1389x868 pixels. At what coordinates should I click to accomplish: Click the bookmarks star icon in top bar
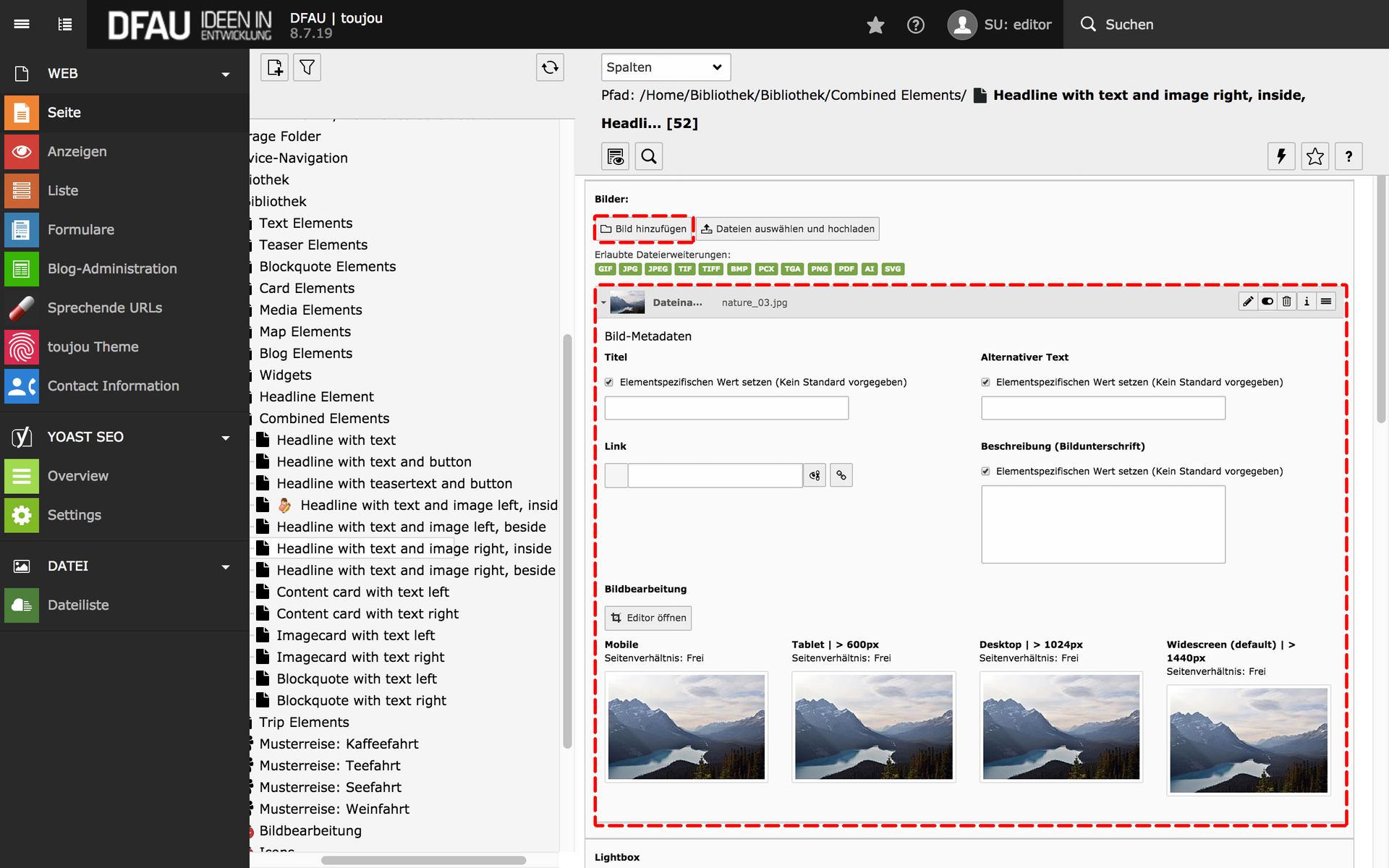pos(875,25)
